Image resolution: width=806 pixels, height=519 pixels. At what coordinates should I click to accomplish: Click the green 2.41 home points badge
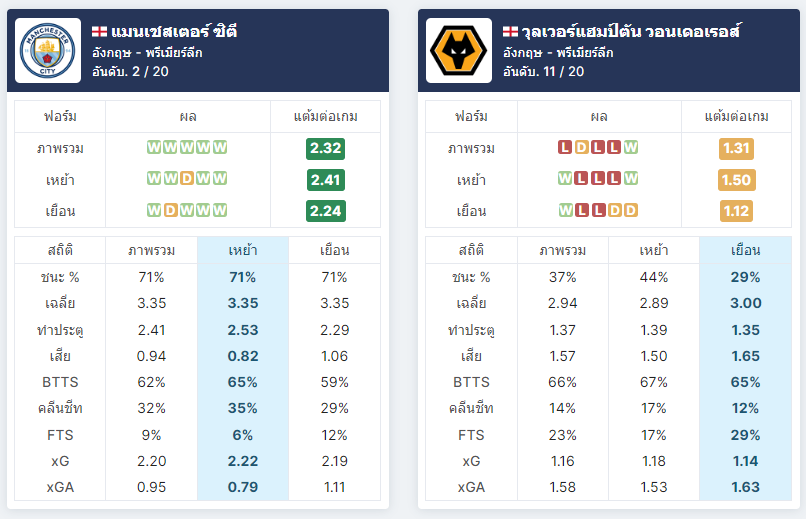(x=325, y=180)
